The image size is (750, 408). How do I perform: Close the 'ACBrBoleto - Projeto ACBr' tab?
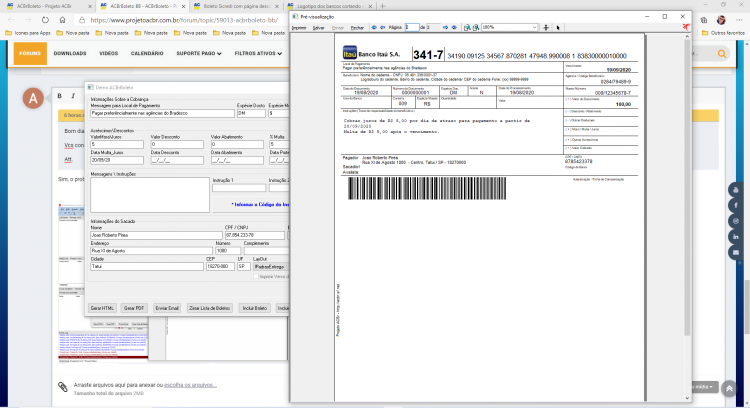click(x=89, y=6)
